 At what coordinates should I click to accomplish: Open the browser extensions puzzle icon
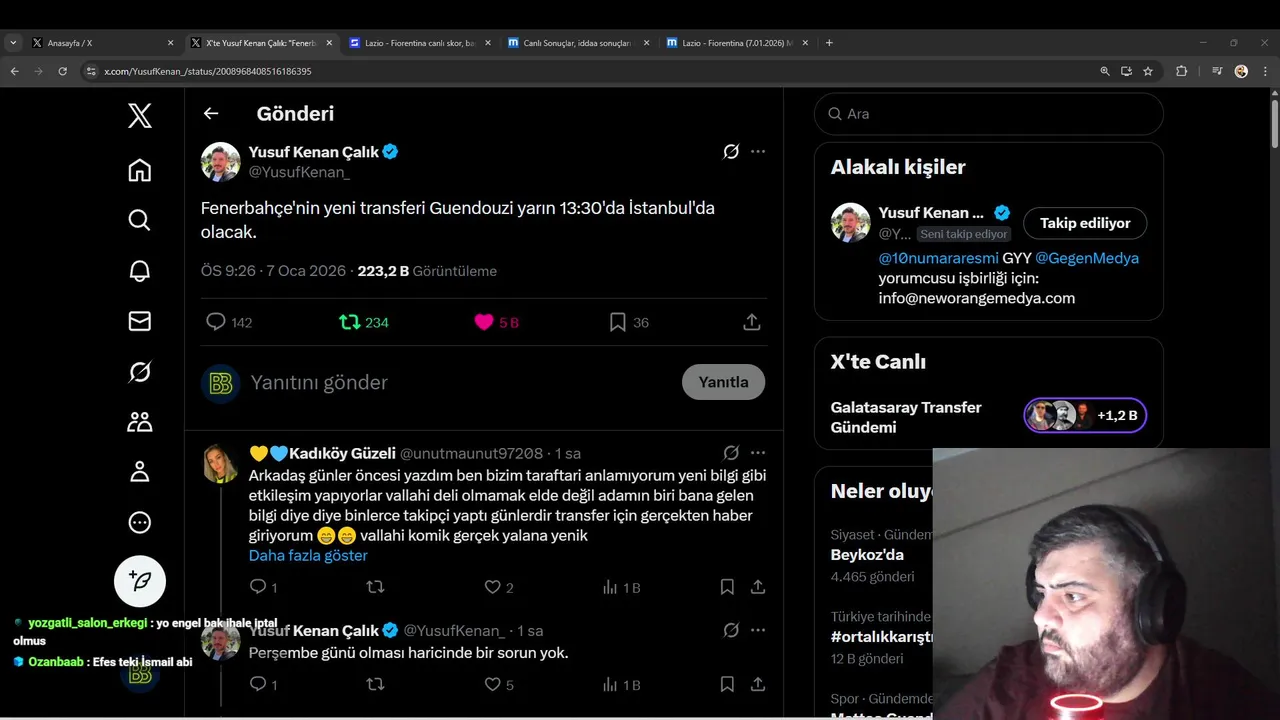(x=1181, y=71)
